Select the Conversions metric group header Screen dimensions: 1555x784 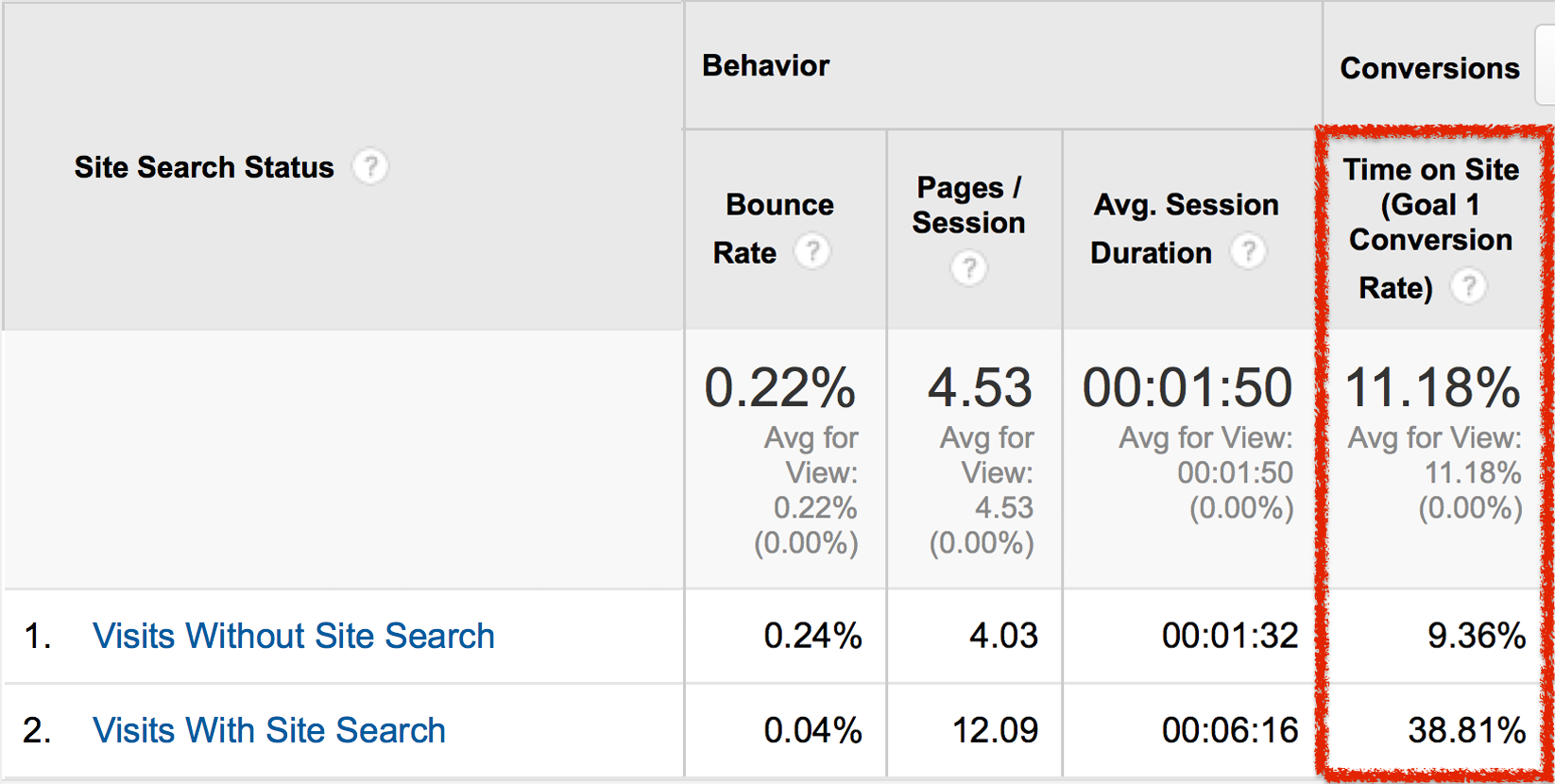[1429, 68]
